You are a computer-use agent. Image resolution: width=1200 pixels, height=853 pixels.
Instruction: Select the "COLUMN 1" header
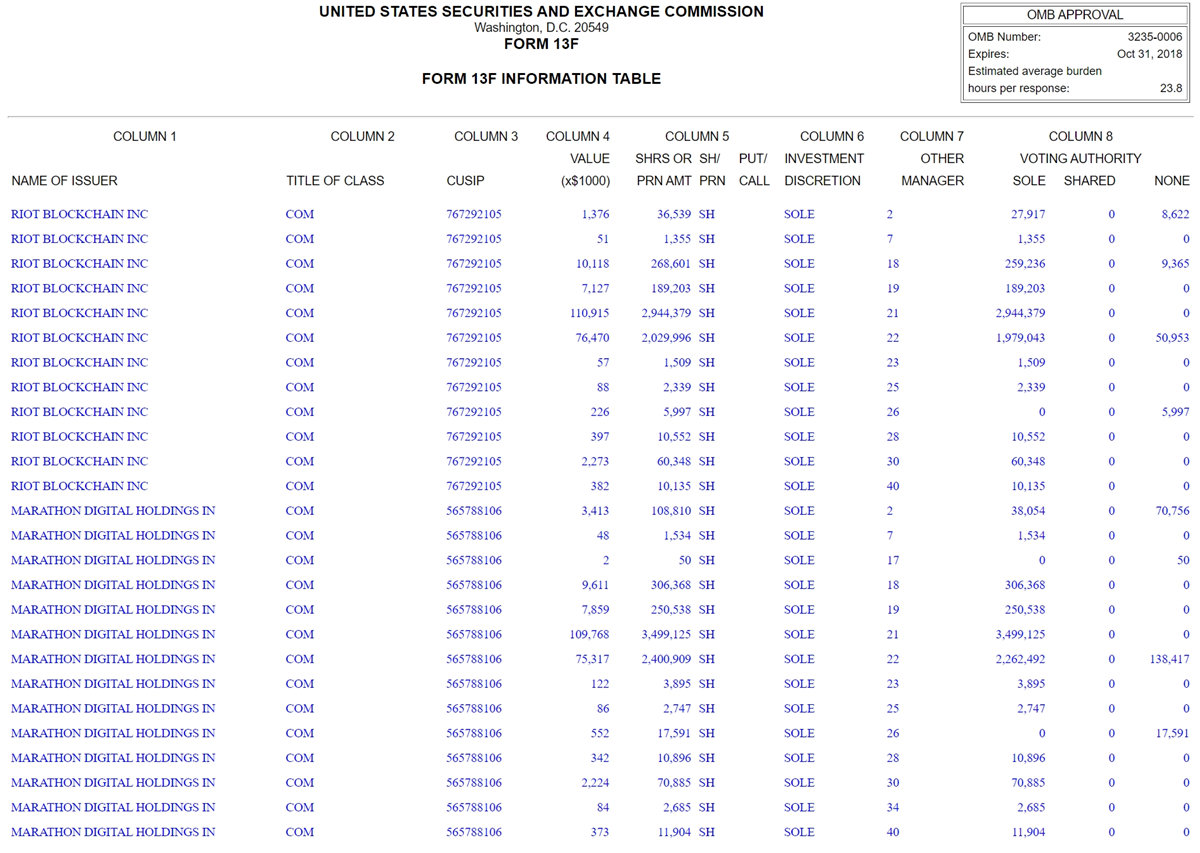[145, 136]
